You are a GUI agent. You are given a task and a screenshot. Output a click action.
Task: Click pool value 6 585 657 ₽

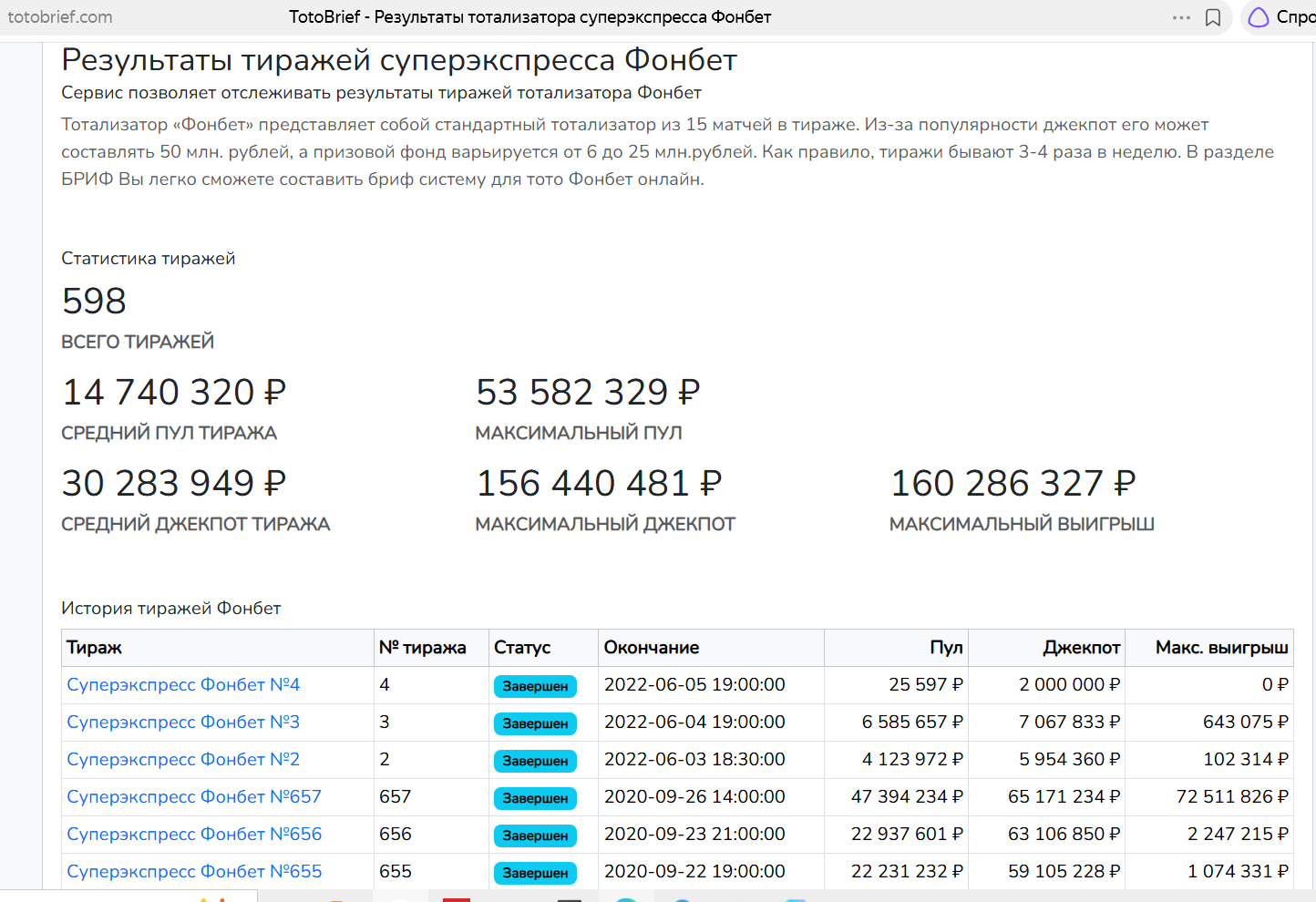pos(912,722)
